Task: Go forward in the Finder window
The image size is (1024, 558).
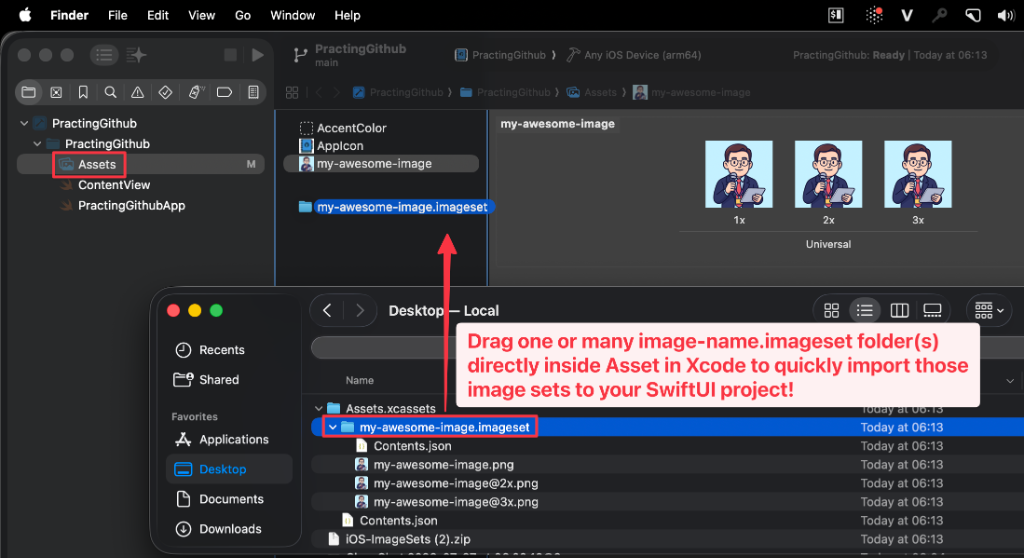Action: coord(359,310)
